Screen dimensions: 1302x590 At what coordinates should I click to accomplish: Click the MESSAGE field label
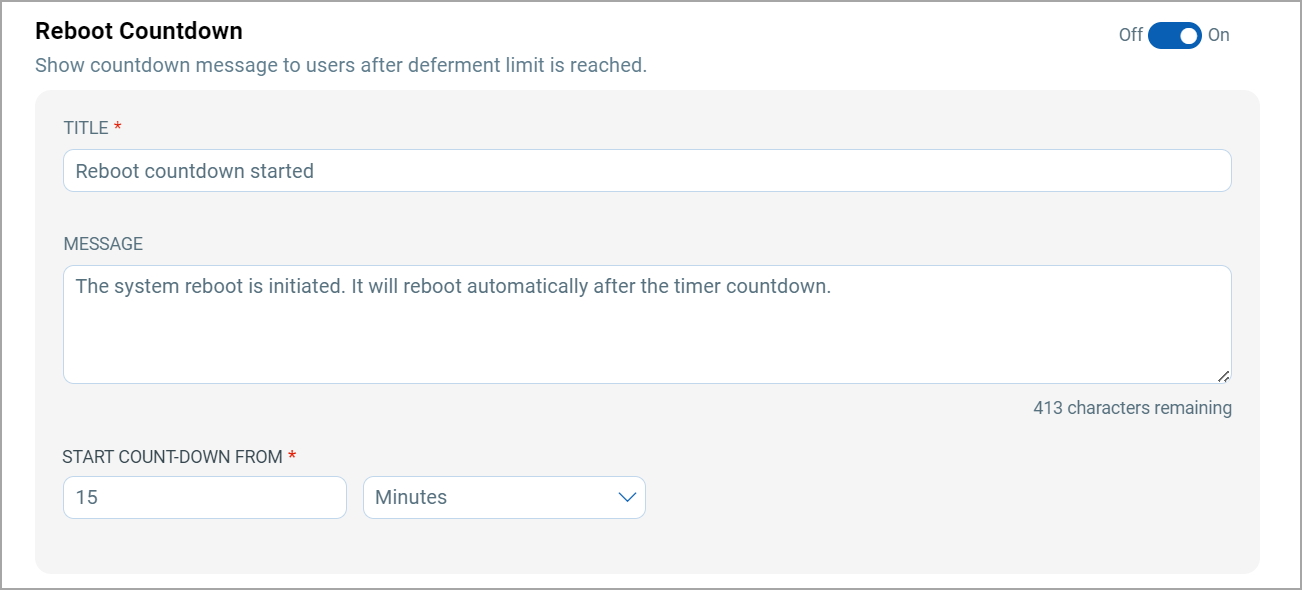pyautogui.click(x=103, y=243)
